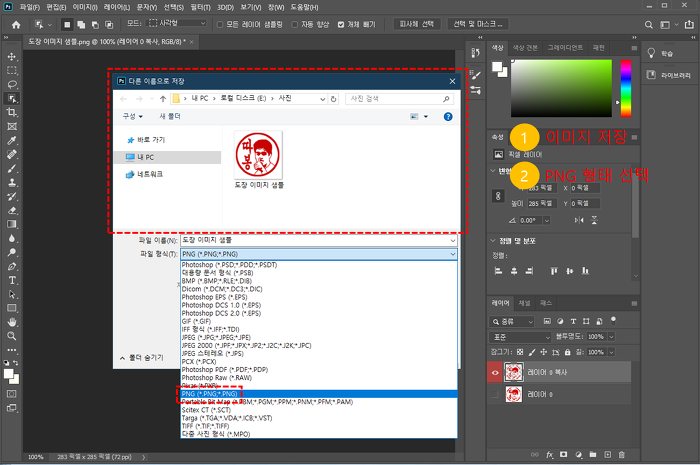700x465 pixels.
Task: Select 네트워크 in navigation pane
Action: coord(150,174)
